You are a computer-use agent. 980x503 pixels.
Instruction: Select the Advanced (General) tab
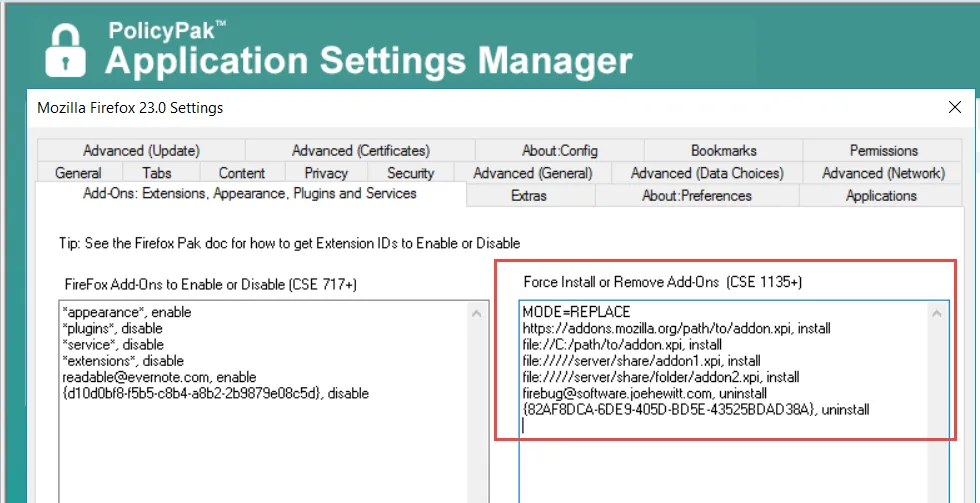pyautogui.click(x=532, y=173)
